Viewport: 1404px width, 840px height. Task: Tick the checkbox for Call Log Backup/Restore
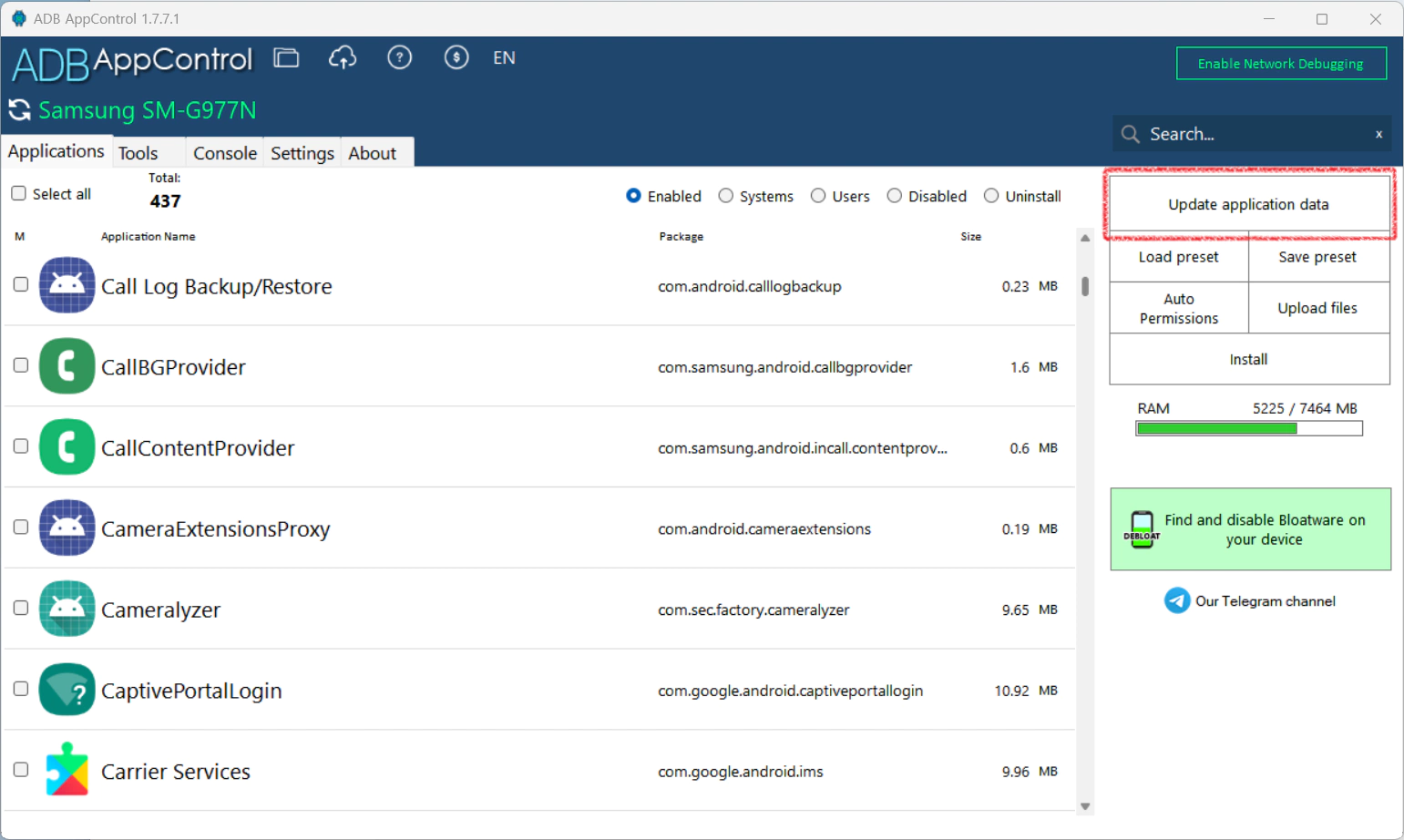coord(21,284)
